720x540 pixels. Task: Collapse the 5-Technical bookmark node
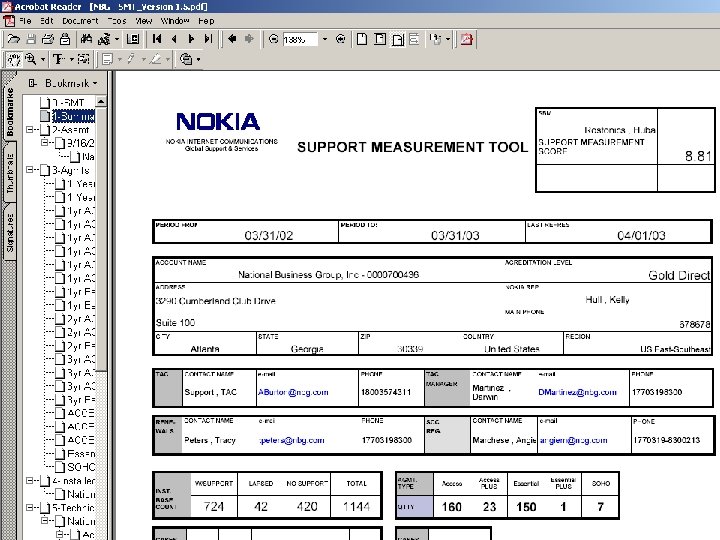(30, 508)
